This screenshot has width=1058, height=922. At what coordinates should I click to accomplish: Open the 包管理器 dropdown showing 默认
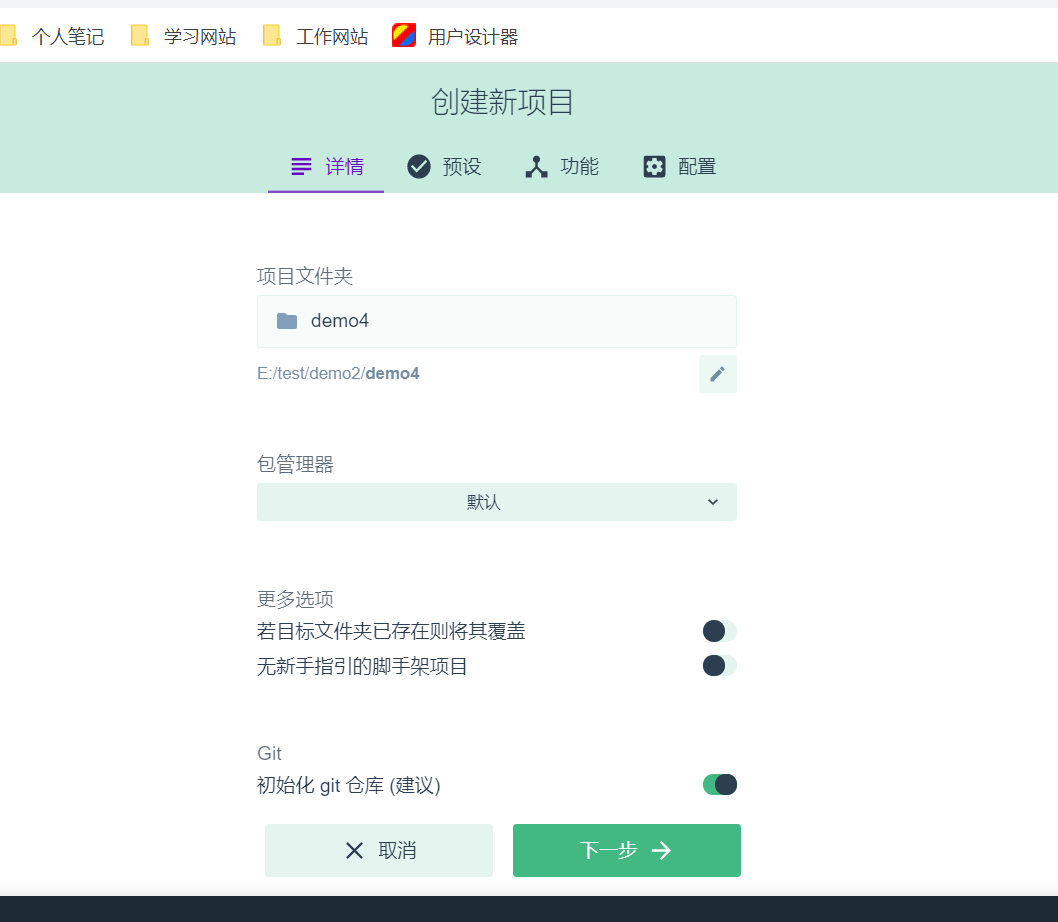coord(497,502)
